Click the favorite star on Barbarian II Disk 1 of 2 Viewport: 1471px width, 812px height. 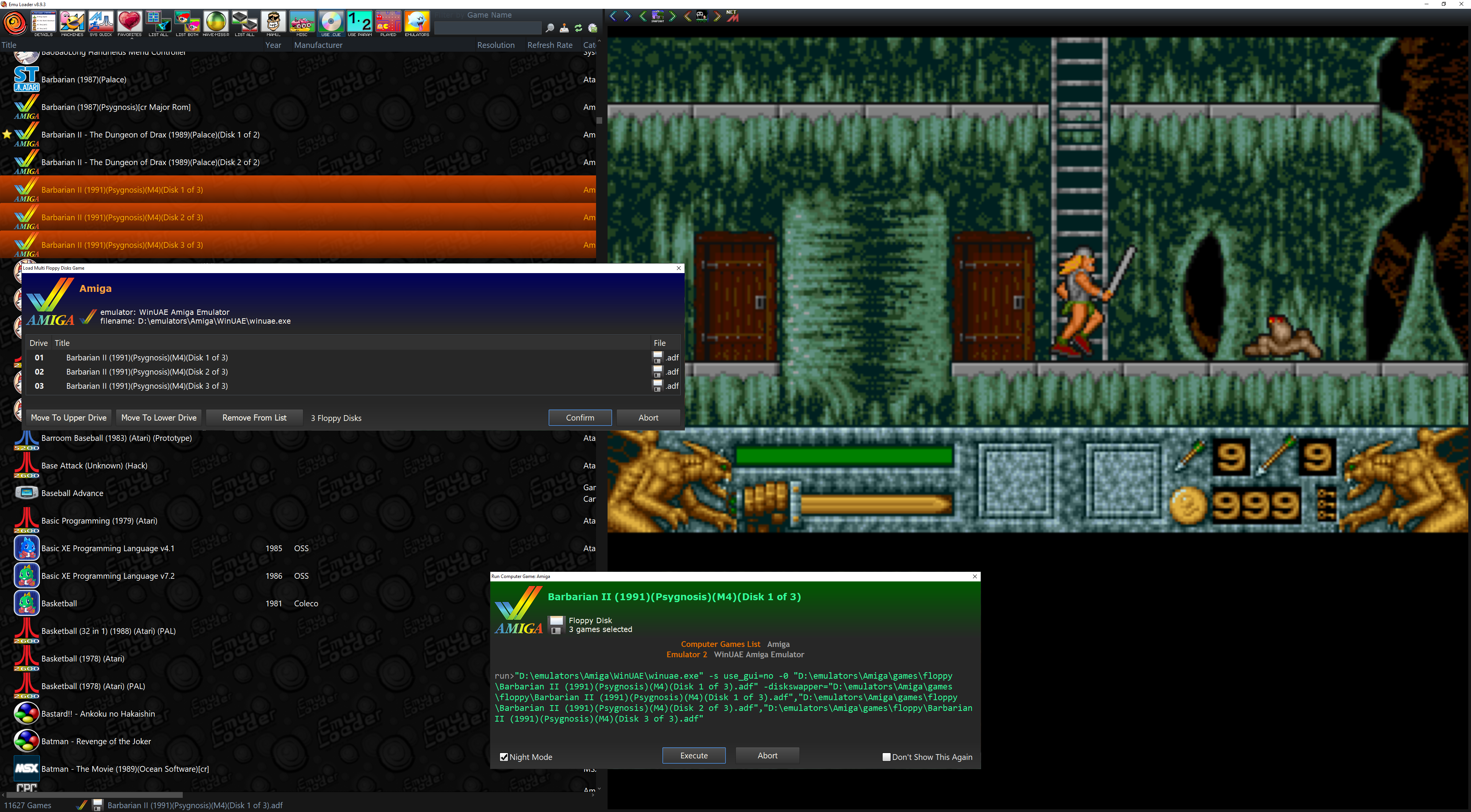pos(7,135)
